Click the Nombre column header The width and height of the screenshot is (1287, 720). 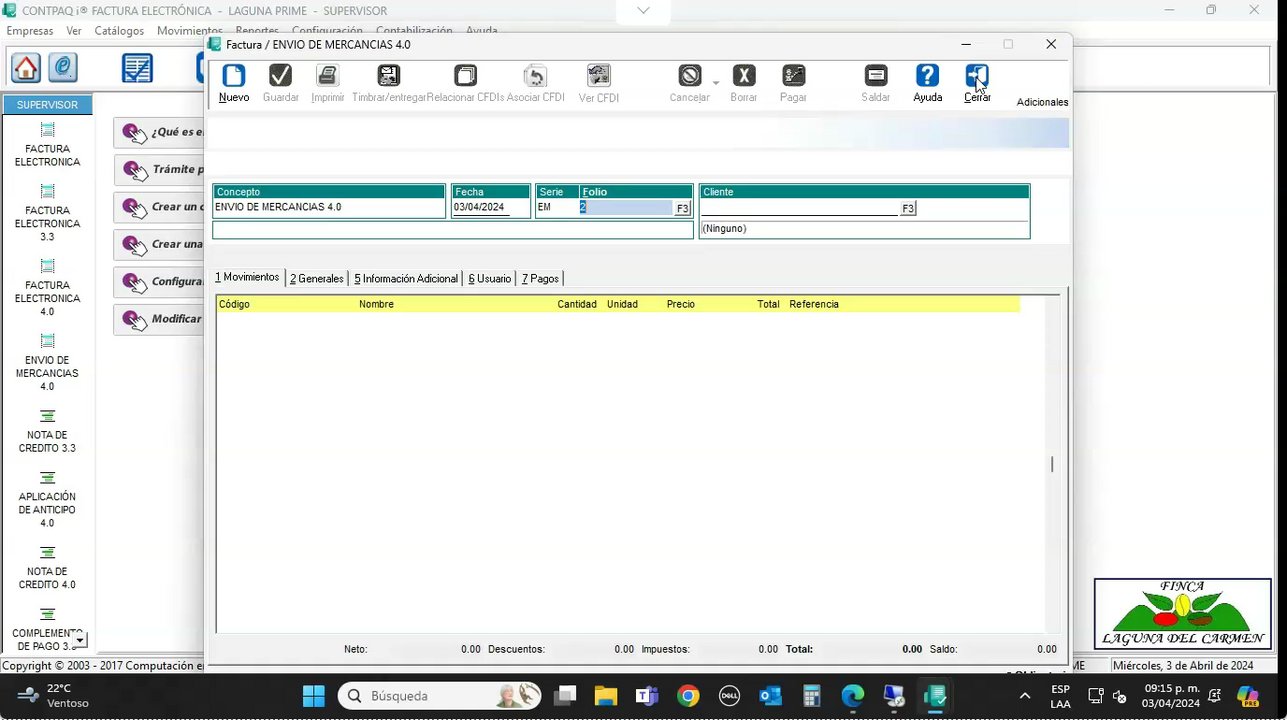376,304
